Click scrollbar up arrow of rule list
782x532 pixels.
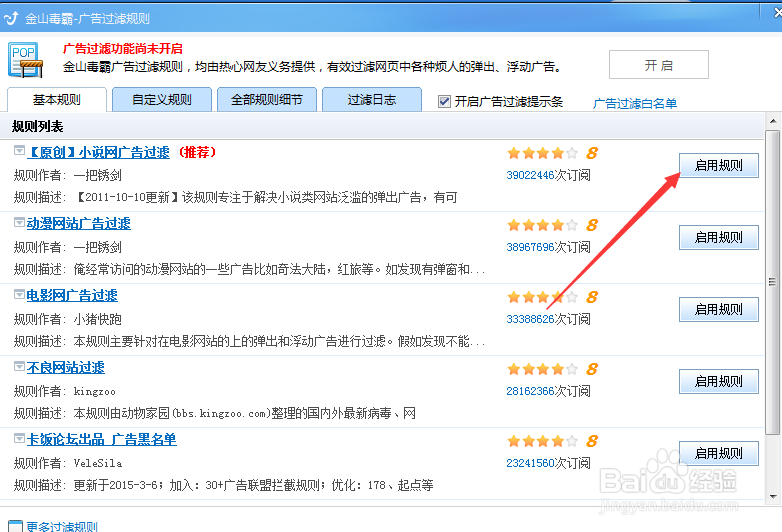click(x=773, y=121)
